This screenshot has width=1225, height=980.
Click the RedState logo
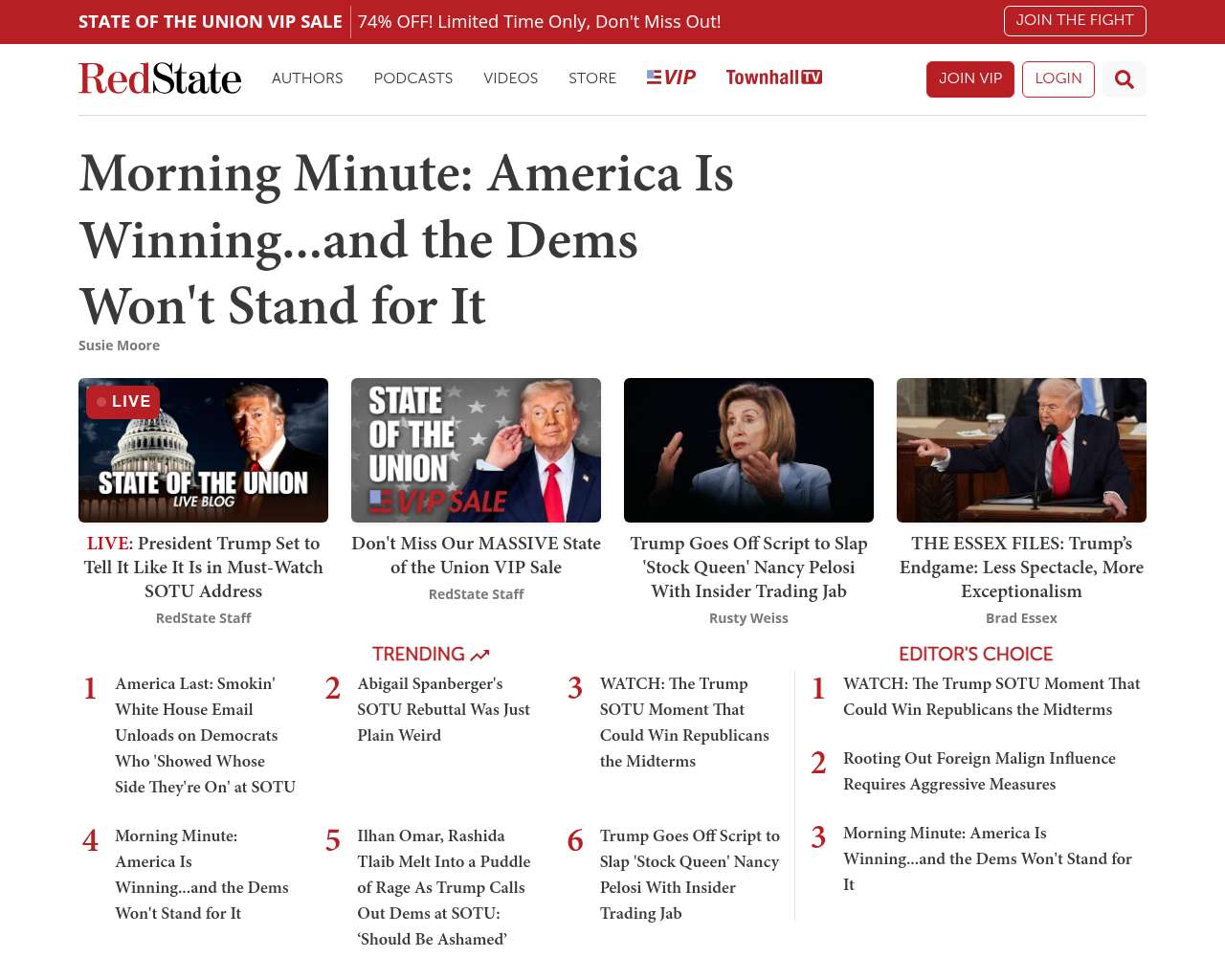[x=160, y=78]
